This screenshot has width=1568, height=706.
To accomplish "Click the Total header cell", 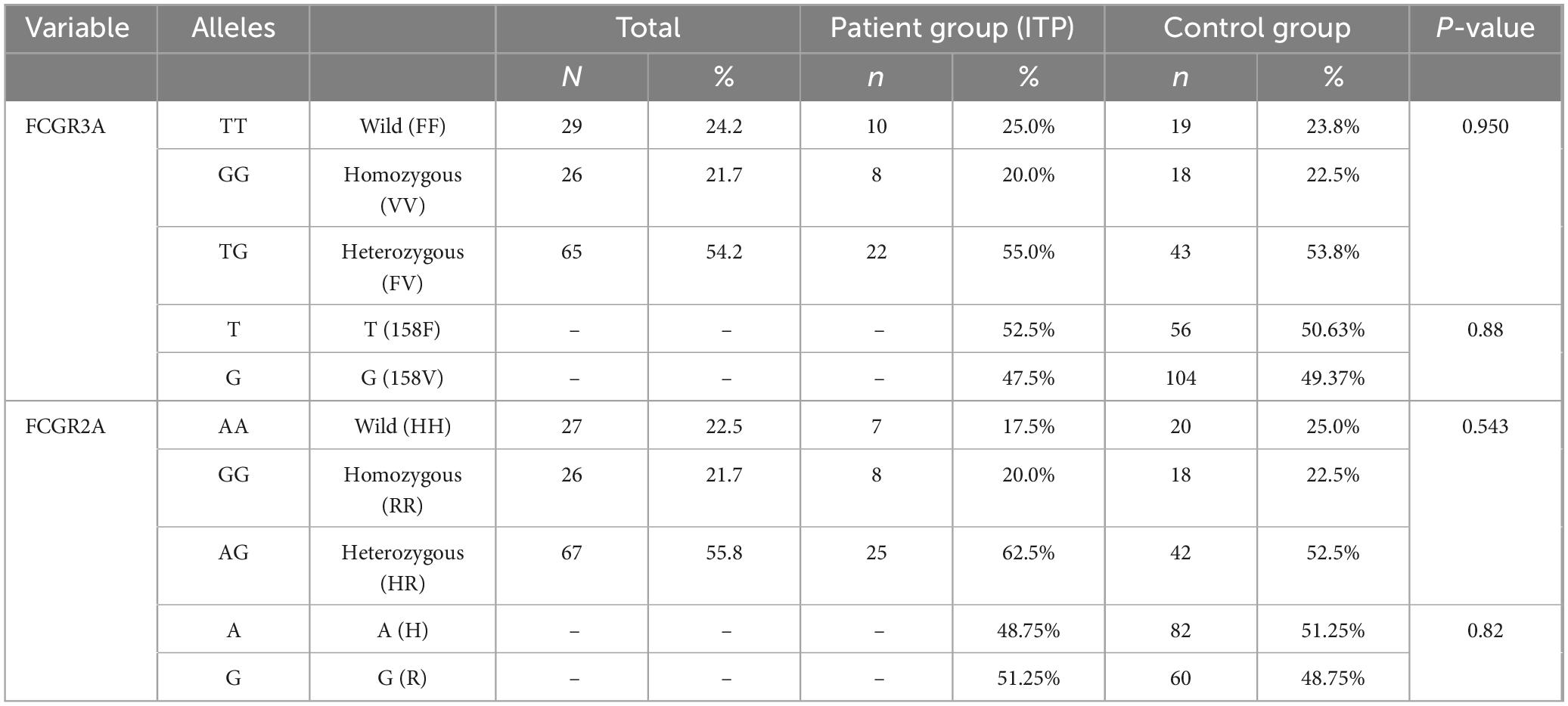I will click(647, 28).
